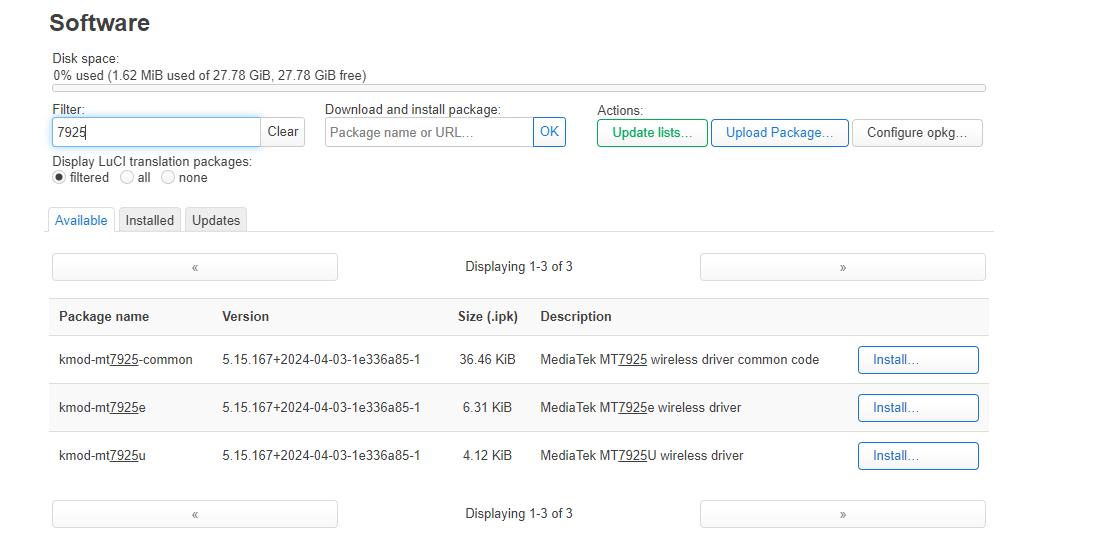Go to the Available tab
Image resolution: width=1103 pixels, height=554 pixels.
click(x=81, y=220)
